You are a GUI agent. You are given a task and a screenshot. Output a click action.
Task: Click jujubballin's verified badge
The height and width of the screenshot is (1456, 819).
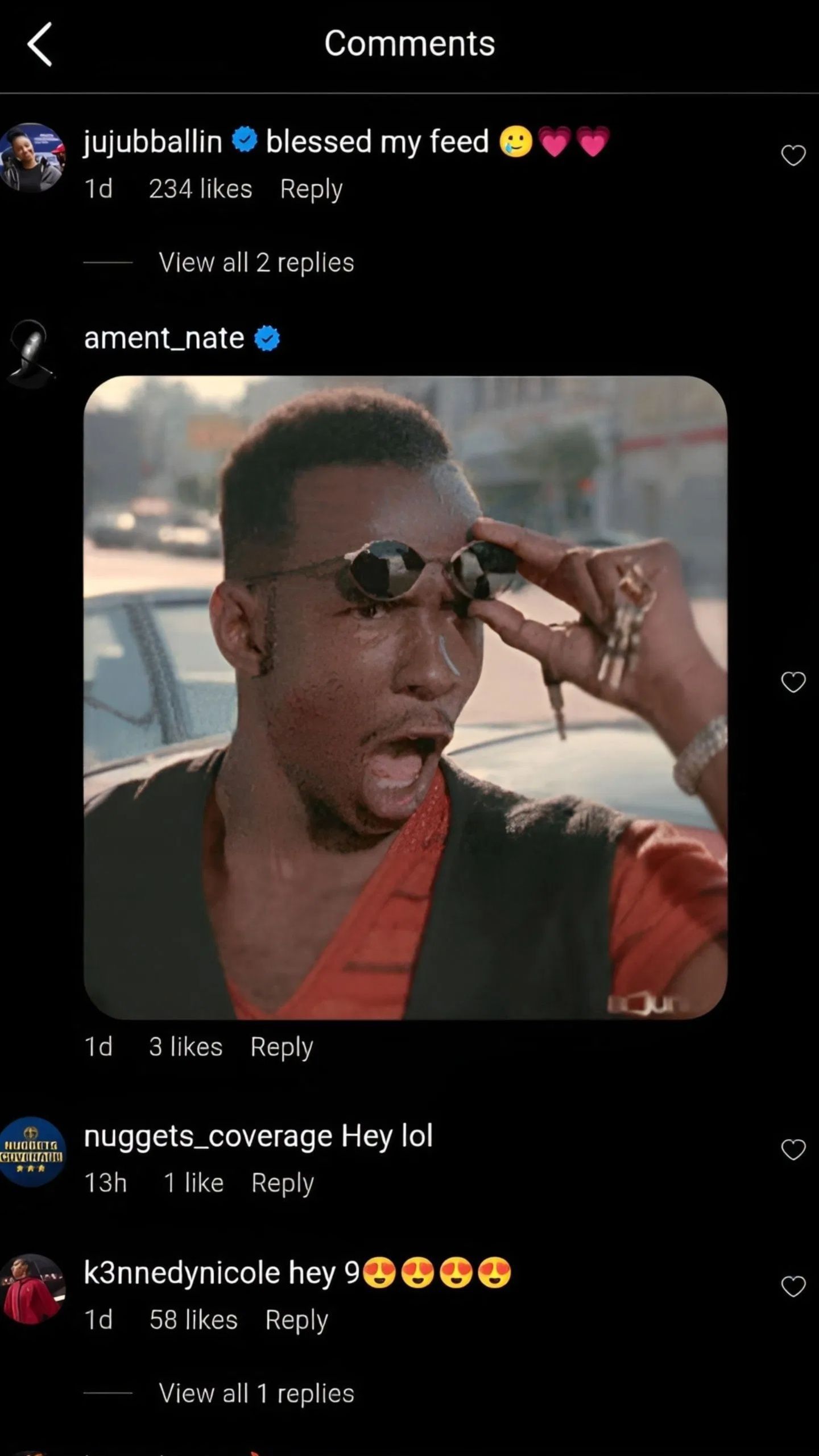tap(245, 140)
